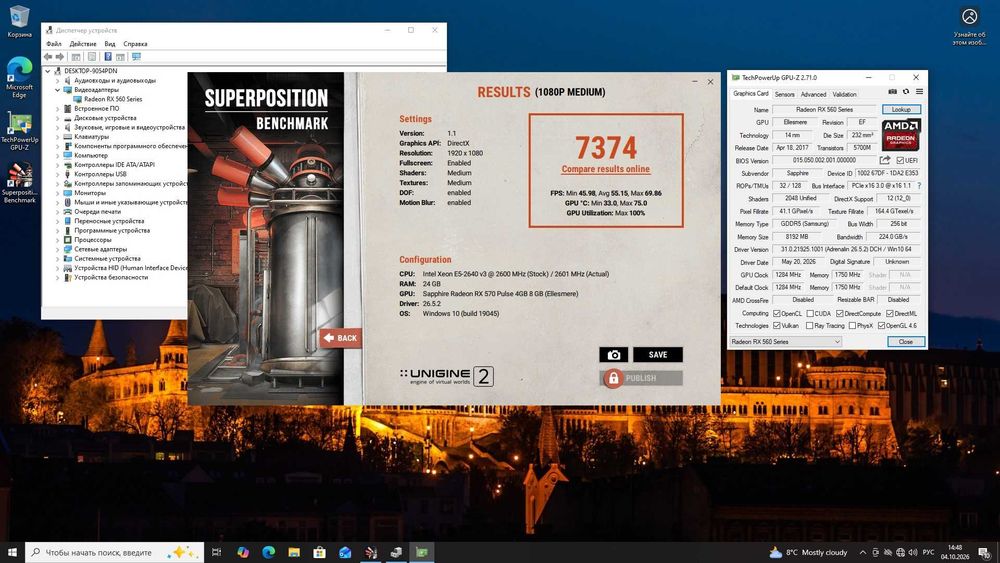Image resolution: width=1000 pixels, height=563 pixels.
Task: Open Вид menu in Device Manager
Action: [x=110, y=44]
